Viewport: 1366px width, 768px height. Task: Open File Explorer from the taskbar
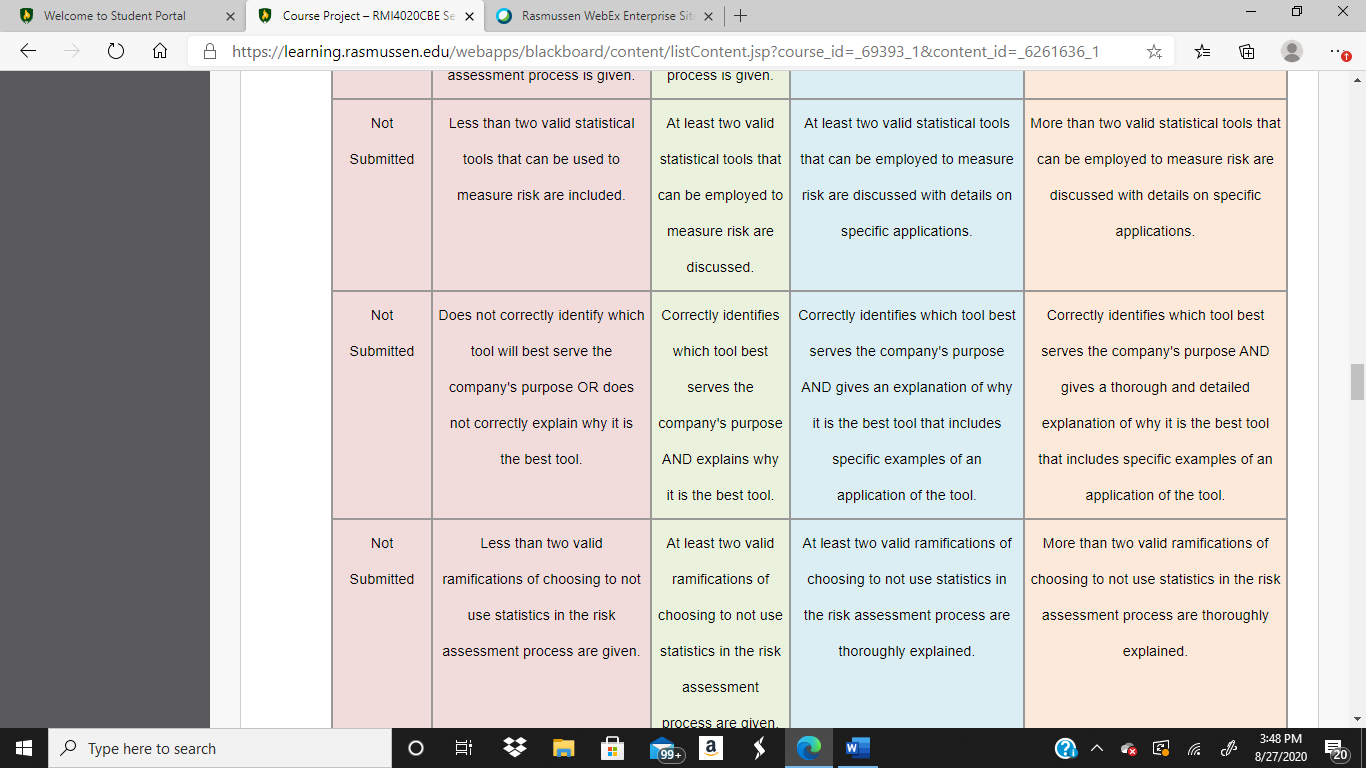coord(564,748)
